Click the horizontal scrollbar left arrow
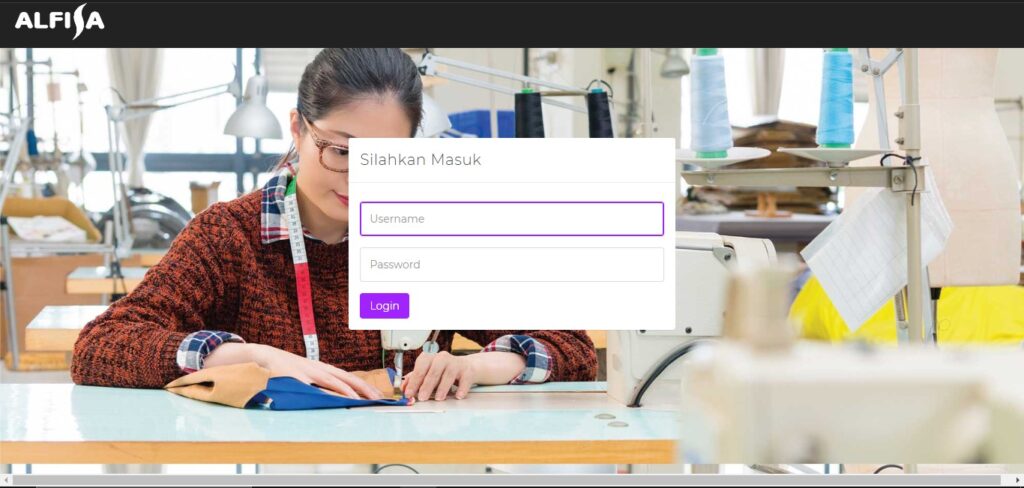The width and height of the screenshot is (1024, 488). click(5, 480)
